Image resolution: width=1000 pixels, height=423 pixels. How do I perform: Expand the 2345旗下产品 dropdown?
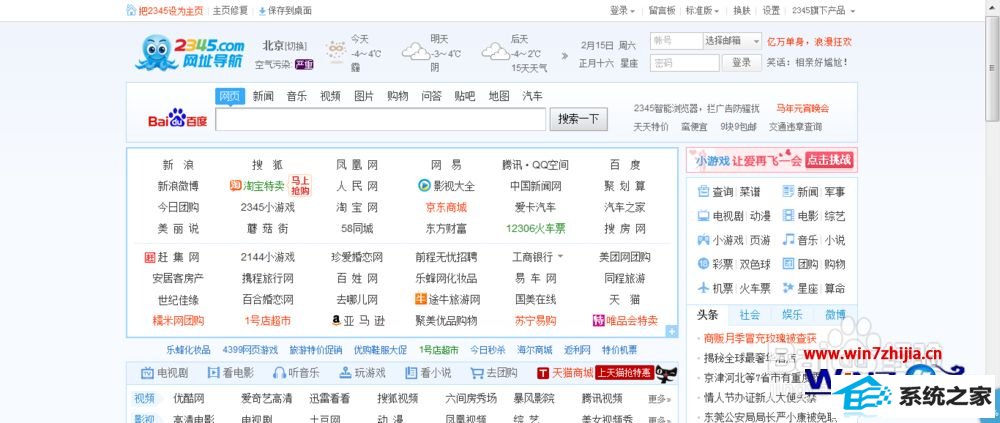click(x=822, y=11)
